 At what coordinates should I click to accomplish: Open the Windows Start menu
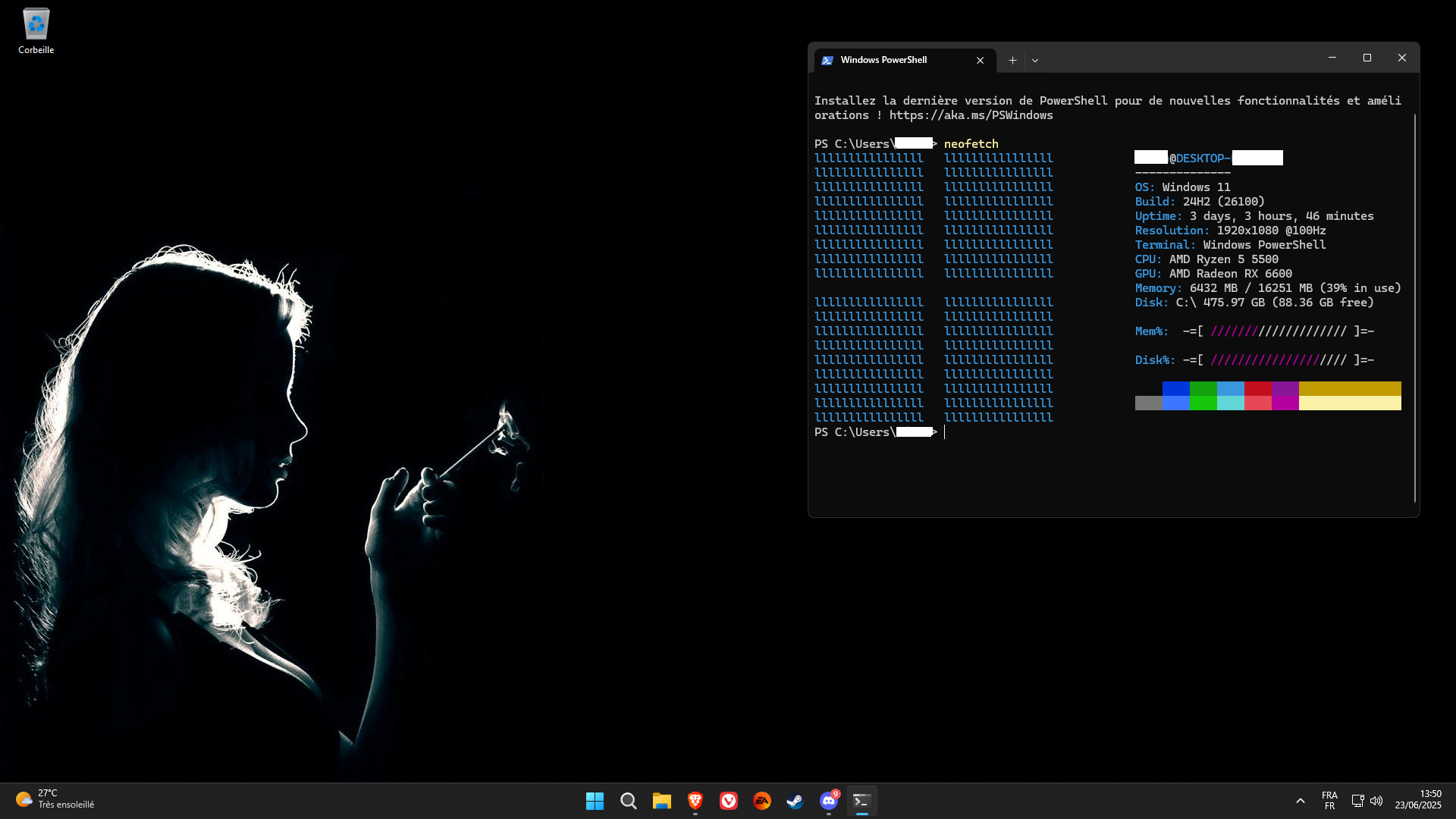[x=595, y=801]
